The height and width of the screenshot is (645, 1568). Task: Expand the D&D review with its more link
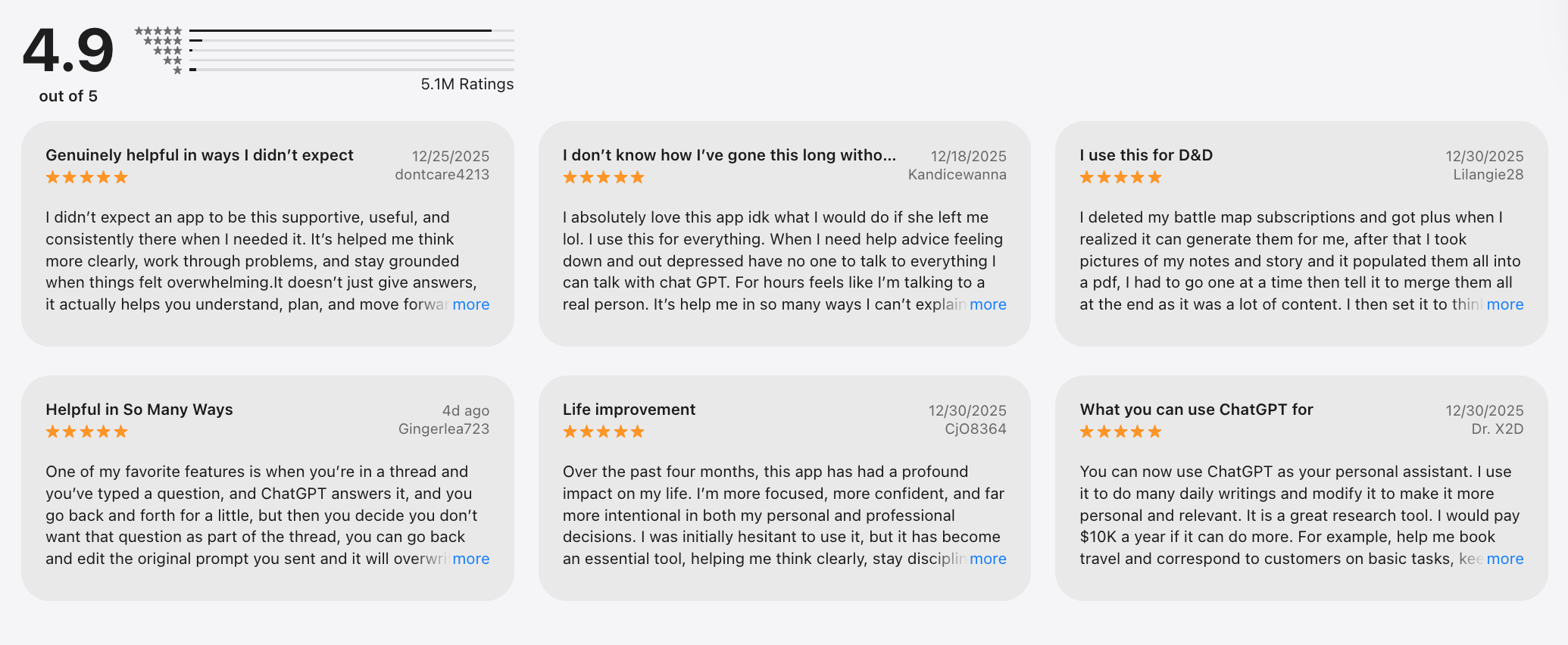point(1505,304)
